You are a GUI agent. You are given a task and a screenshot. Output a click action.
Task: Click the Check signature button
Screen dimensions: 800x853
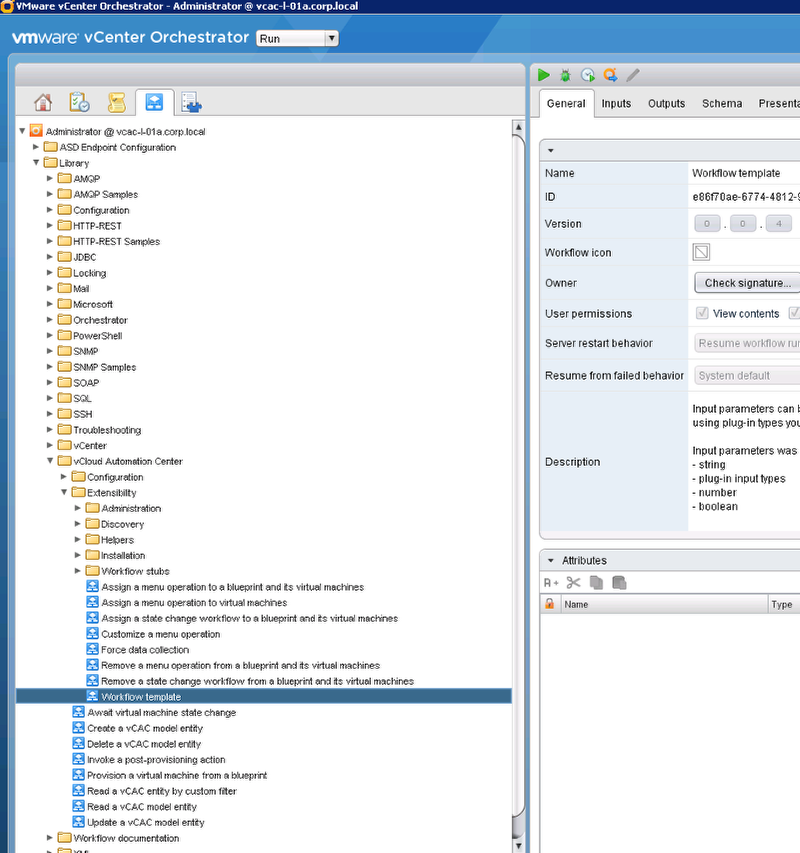[746, 283]
